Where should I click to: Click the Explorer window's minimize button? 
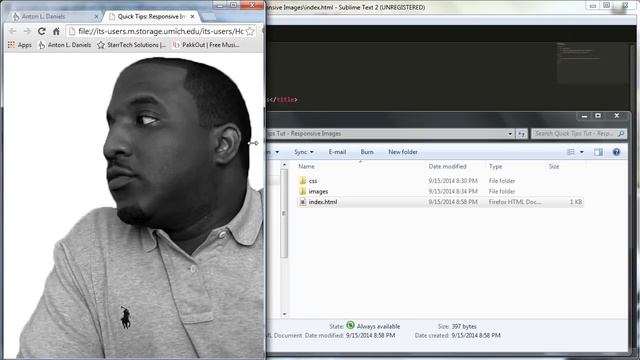584,116
